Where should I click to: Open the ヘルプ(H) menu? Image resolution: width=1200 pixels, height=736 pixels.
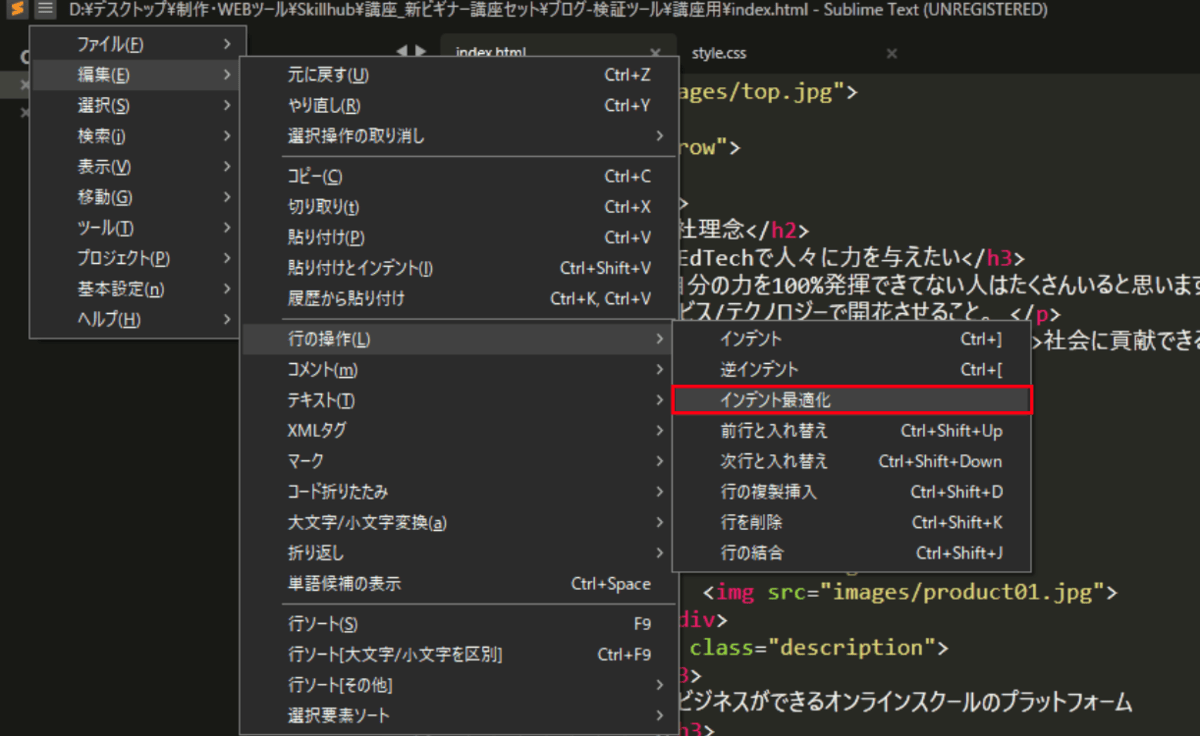point(135,320)
